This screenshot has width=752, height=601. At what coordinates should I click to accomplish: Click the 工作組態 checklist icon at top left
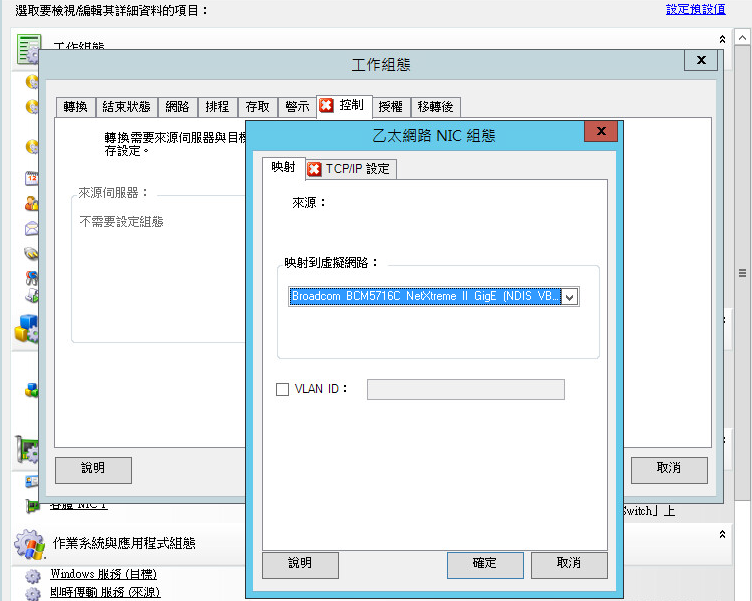tap(29, 46)
